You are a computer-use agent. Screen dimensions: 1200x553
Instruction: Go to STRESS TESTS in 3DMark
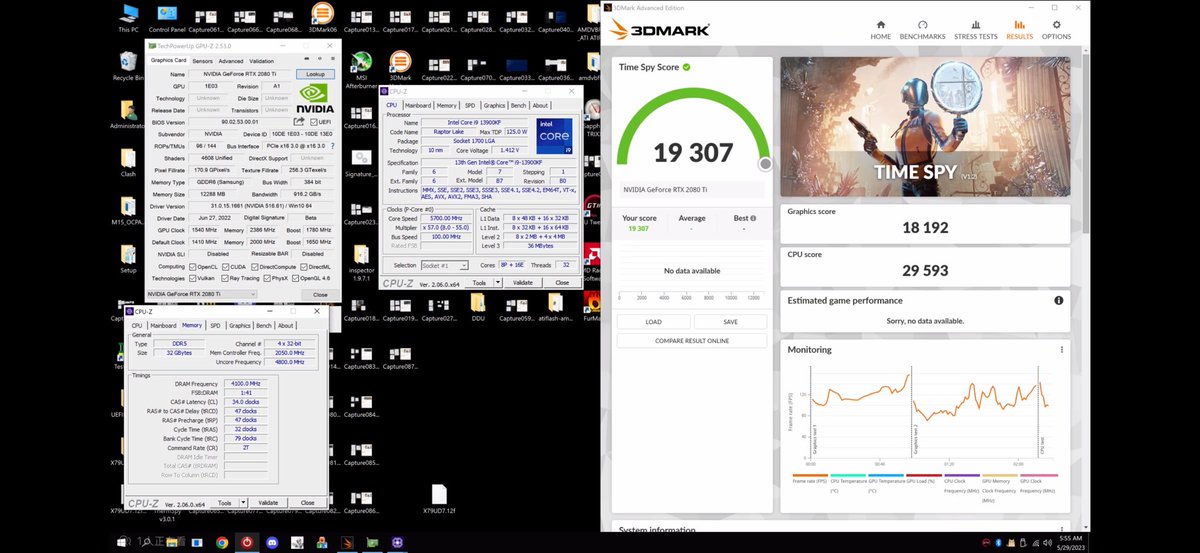[x=975, y=30]
